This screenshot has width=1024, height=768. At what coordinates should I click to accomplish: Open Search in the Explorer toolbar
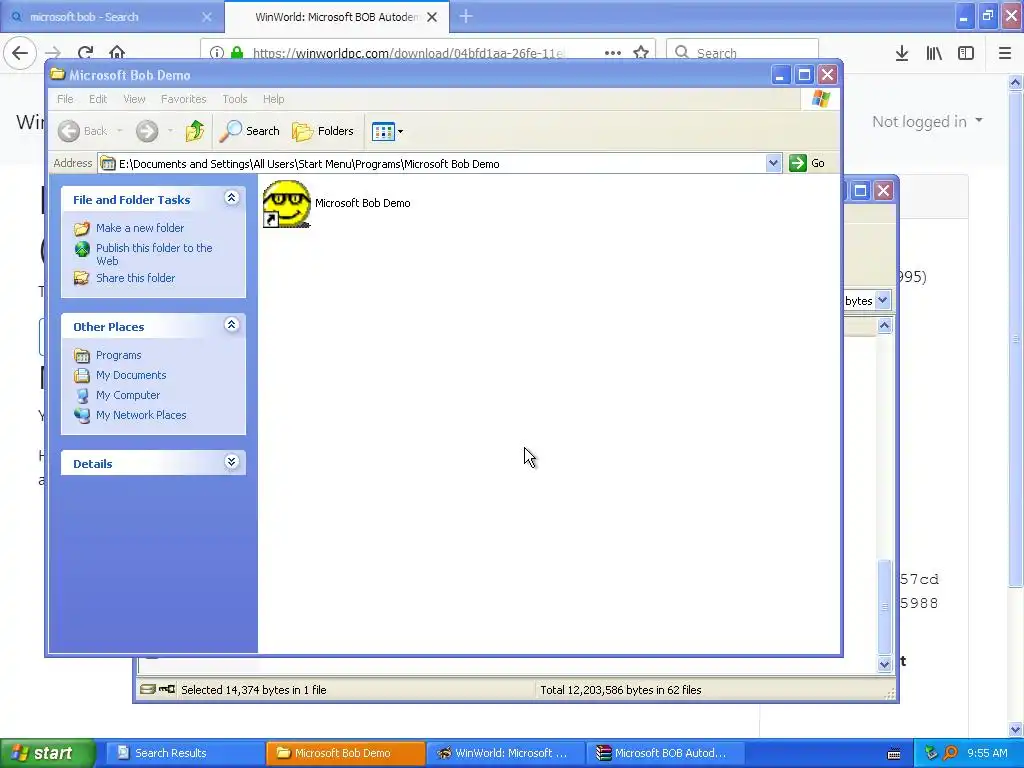tap(249, 131)
